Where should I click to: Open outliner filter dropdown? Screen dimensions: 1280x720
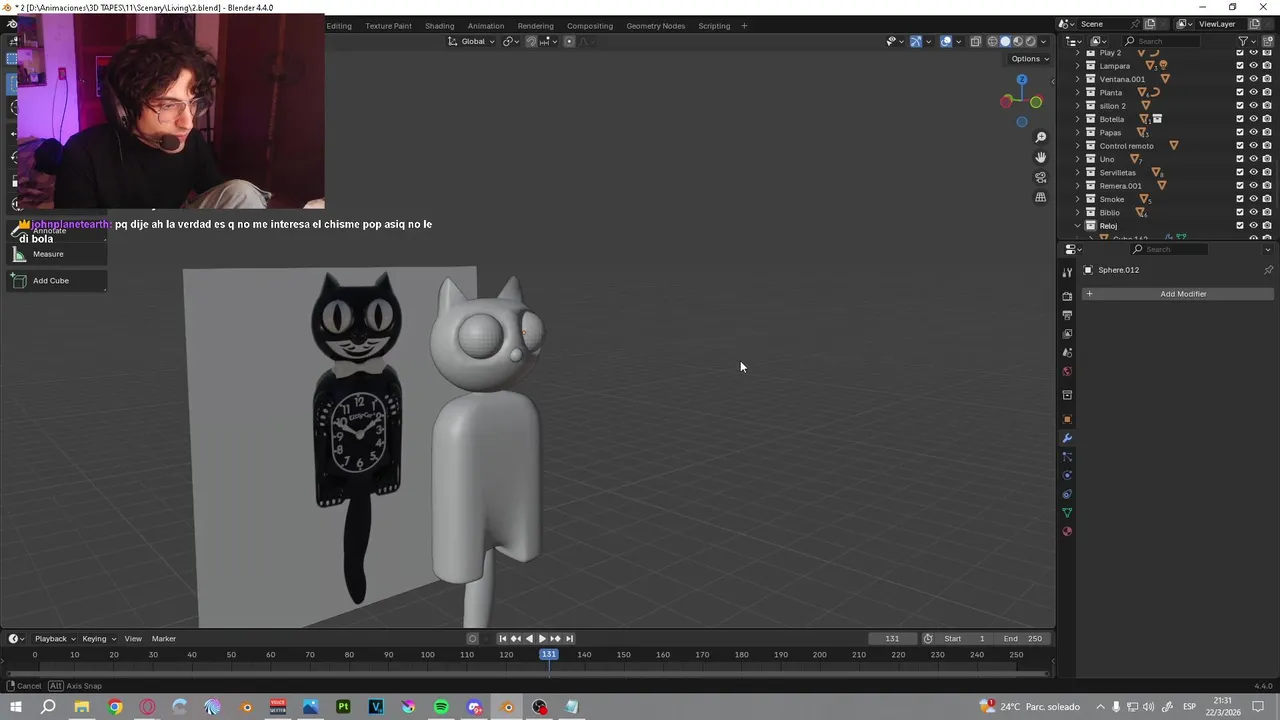[1248, 41]
